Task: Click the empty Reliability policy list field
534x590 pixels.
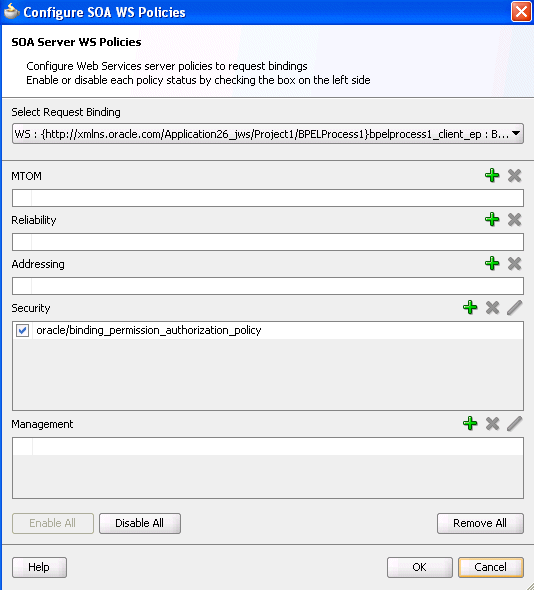Action: tap(268, 242)
